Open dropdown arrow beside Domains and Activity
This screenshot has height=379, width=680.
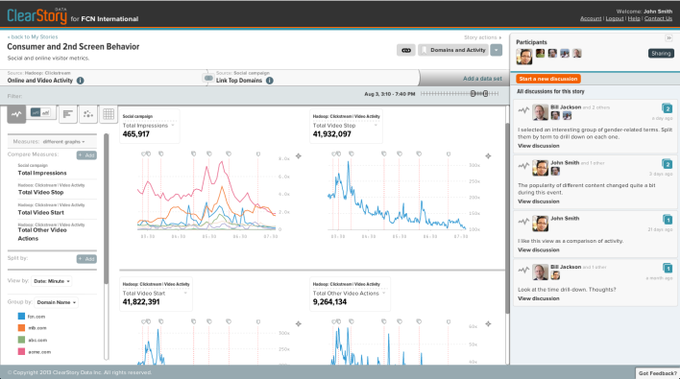tap(496, 50)
